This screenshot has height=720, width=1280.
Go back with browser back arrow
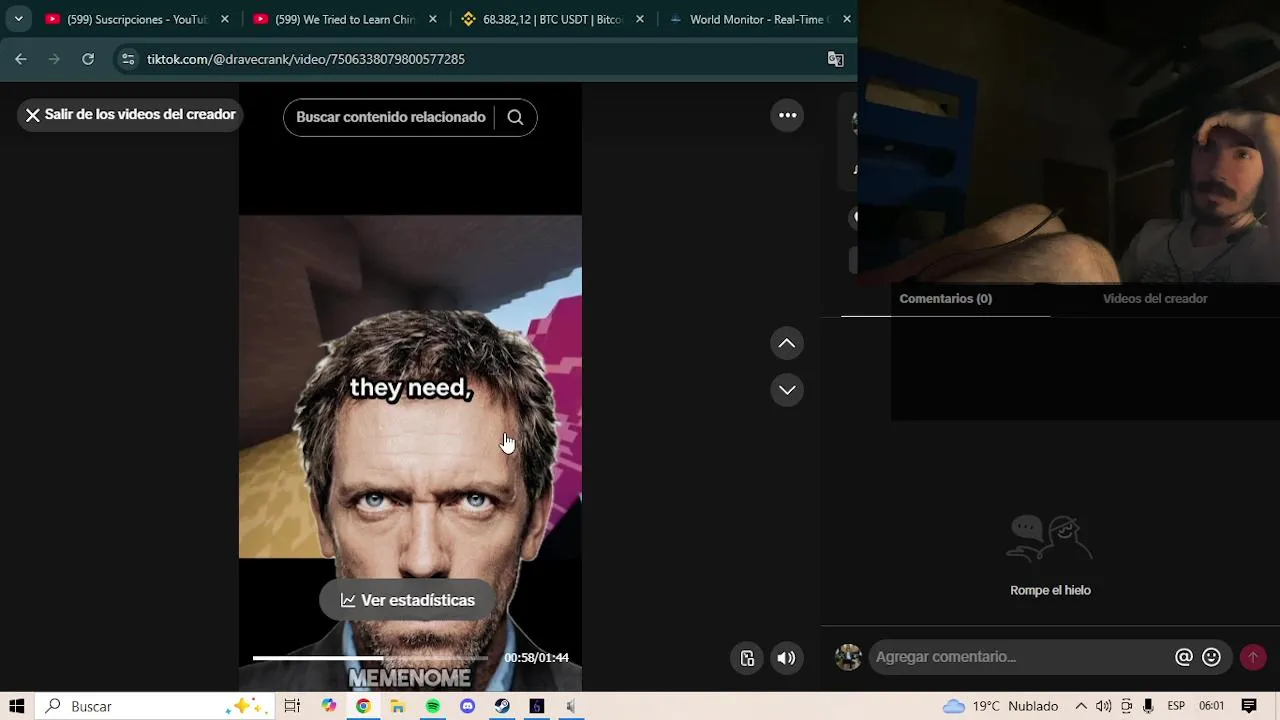coord(21,59)
